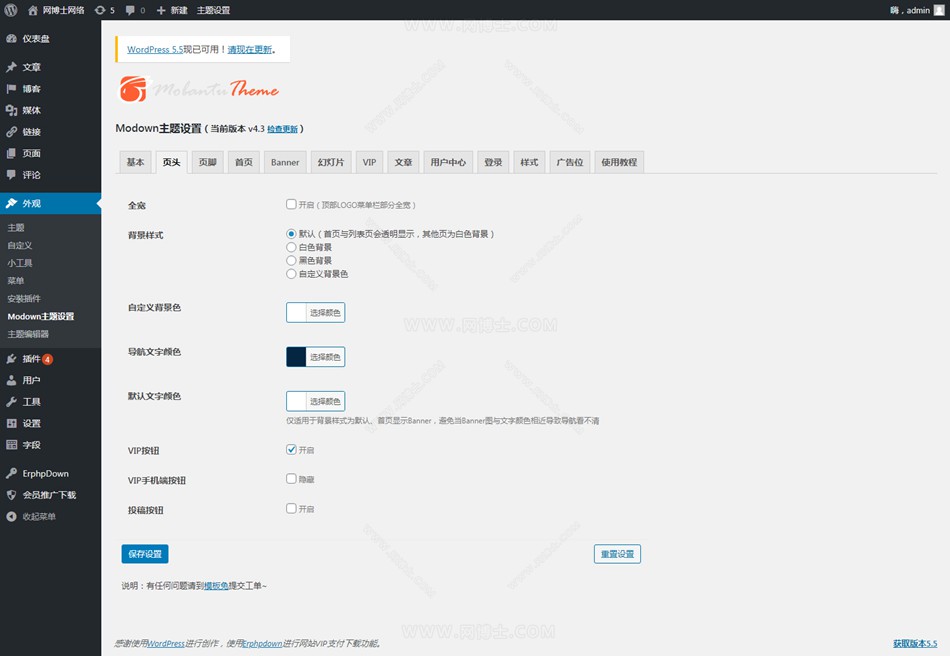Open the 会员推广下载 shield icon

(x=12, y=495)
